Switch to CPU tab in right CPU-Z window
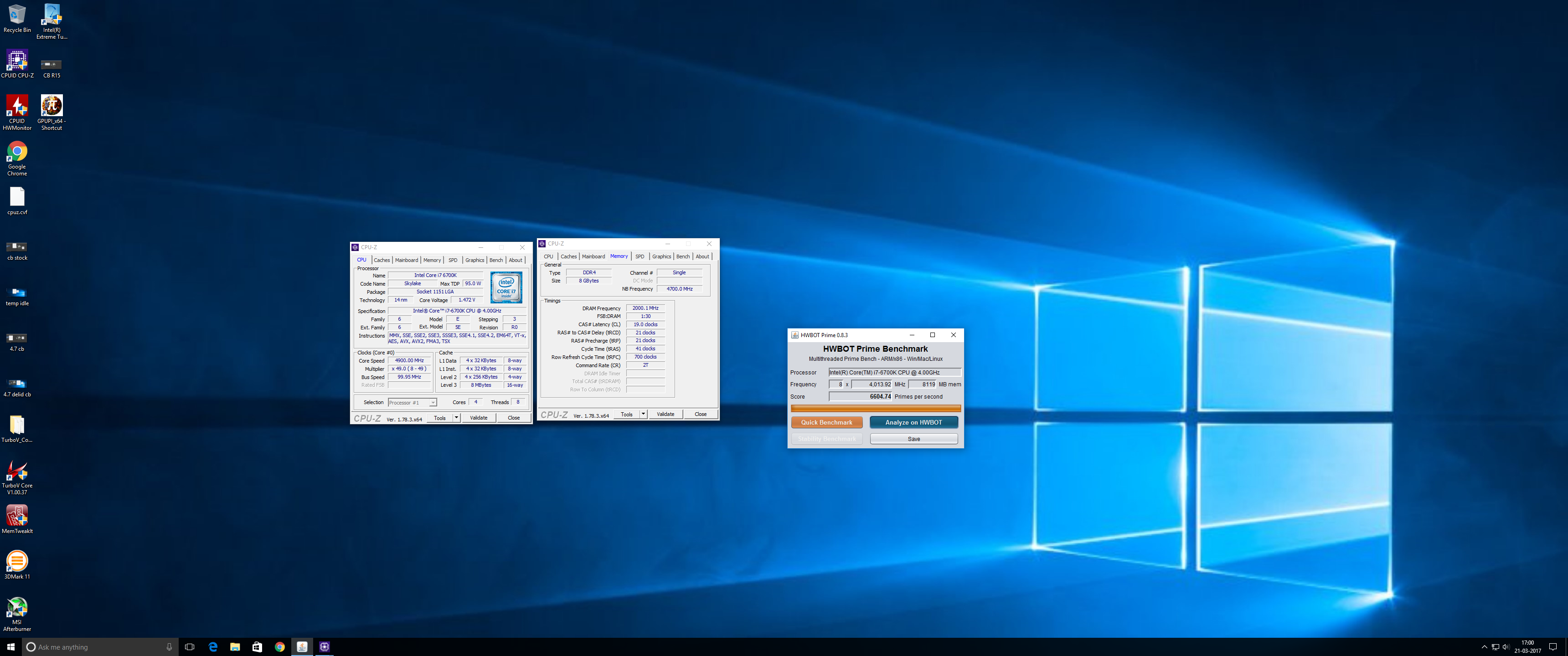This screenshot has width=1568, height=656. 548,256
